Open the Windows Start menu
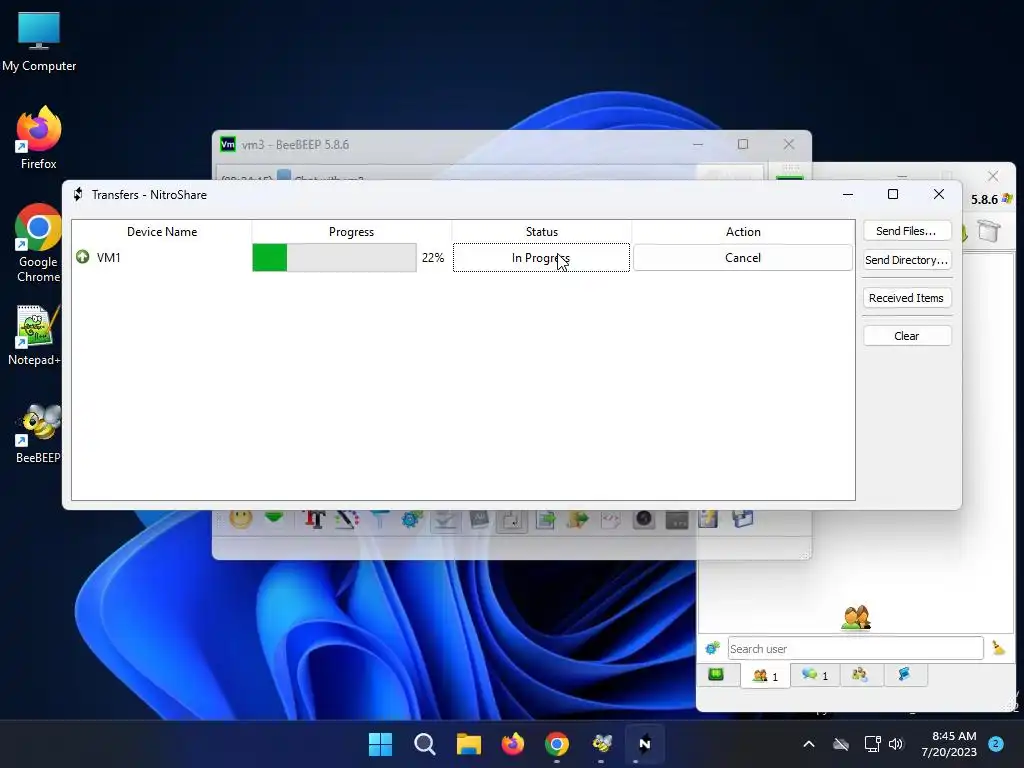This screenshot has width=1024, height=768. click(380, 744)
